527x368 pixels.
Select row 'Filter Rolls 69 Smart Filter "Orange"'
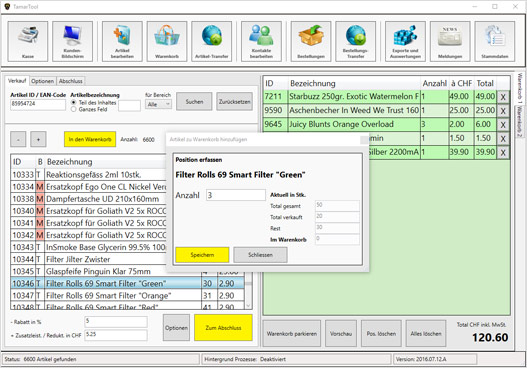point(128,296)
